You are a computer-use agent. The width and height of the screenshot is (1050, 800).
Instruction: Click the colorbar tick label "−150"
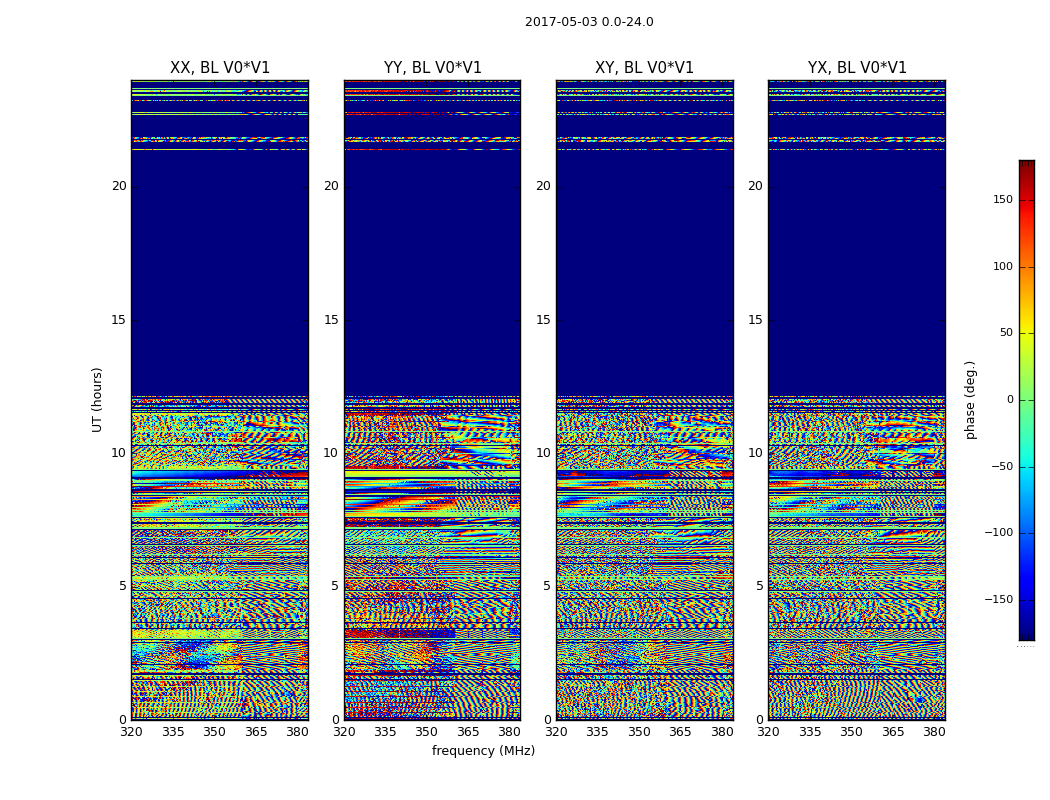998,599
